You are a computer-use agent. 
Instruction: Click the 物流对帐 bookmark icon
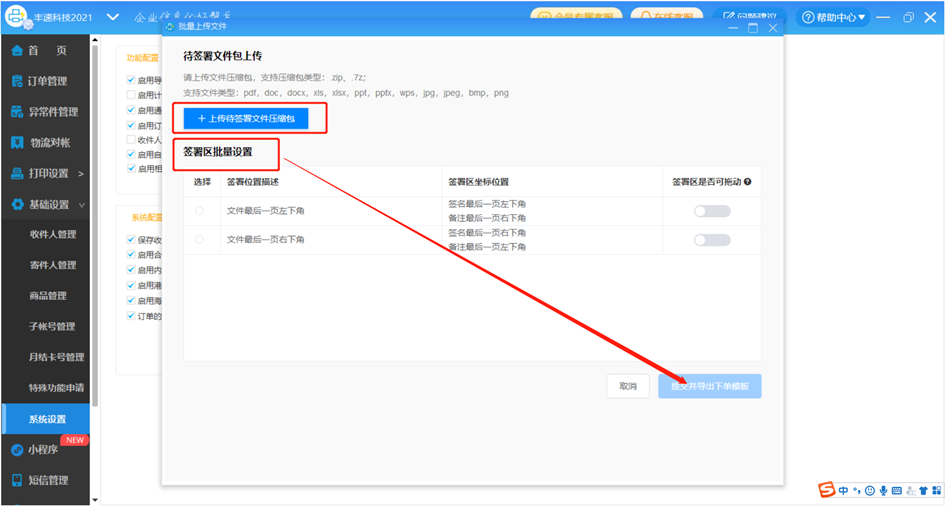pos(17,143)
